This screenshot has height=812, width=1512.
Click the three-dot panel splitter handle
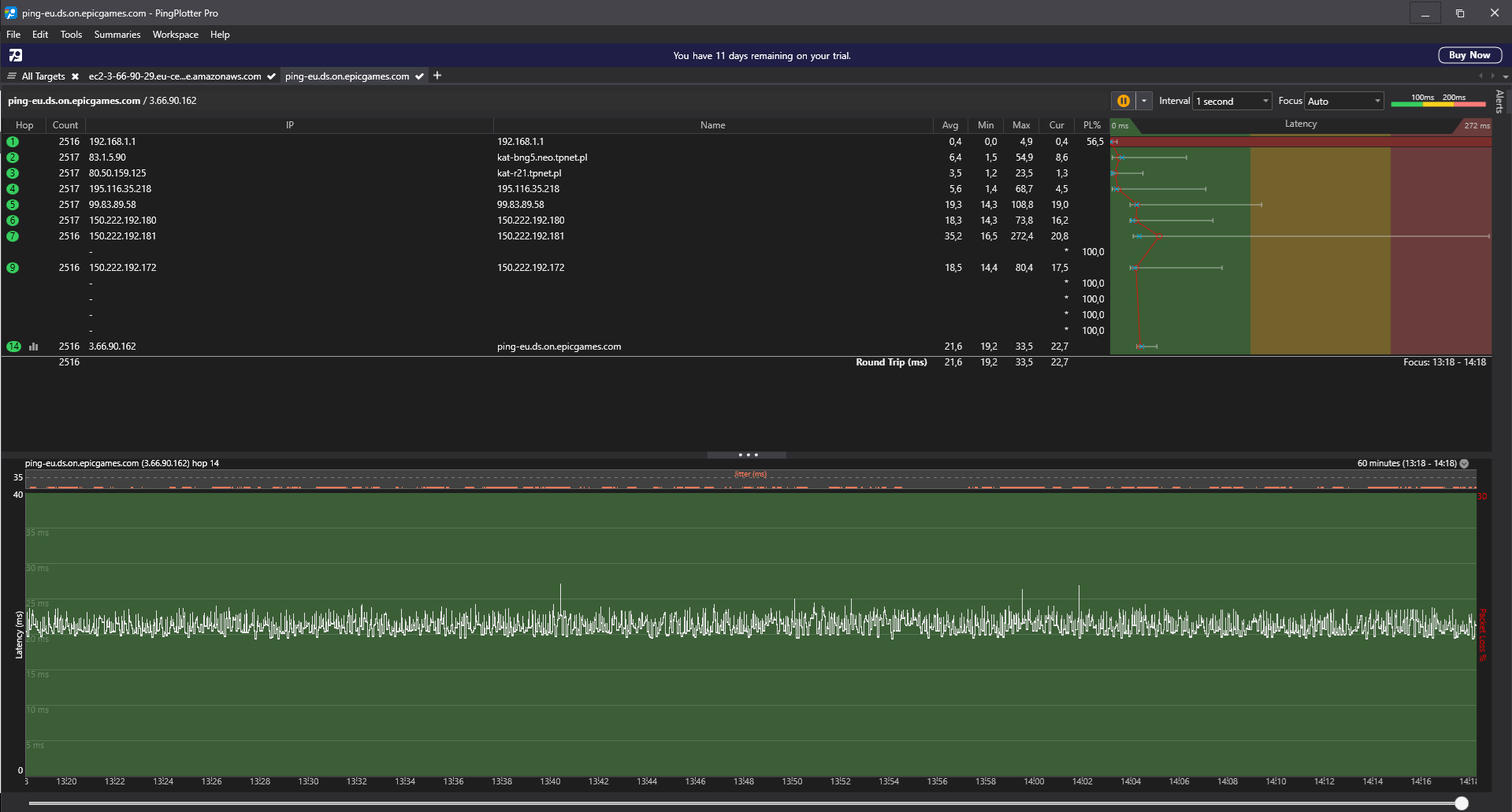pyautogui.click(x=747, y=455)
